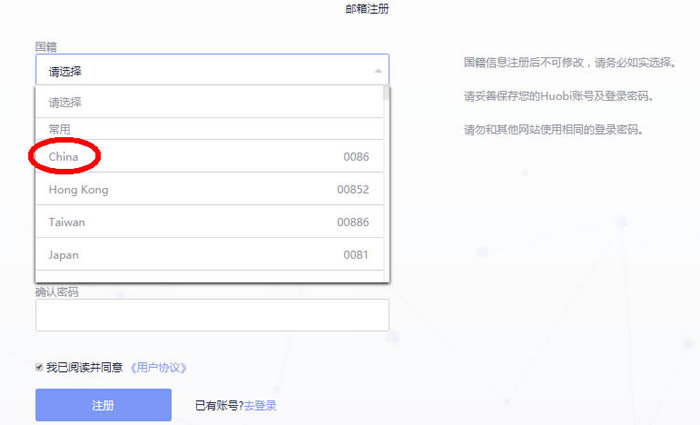The width and height of the screenshot is (700, 425).
Task: Toggle the 我已阅读并同意 checkbox
Action: click(x=40, y=367)
